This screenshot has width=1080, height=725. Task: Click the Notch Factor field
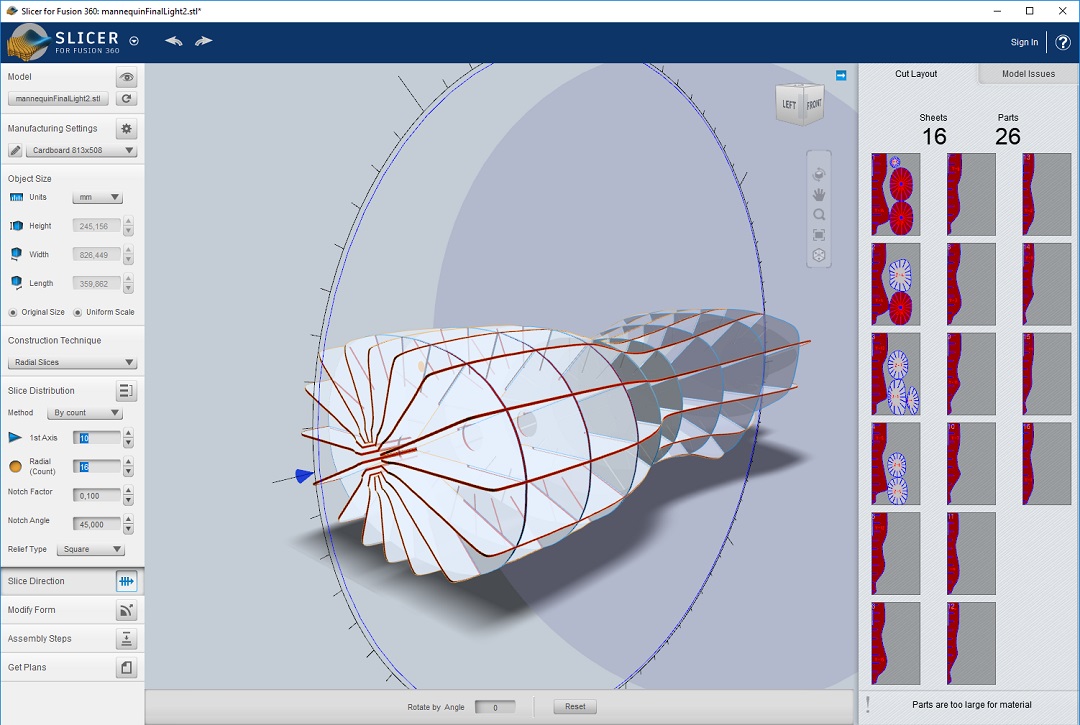(96, 496)
